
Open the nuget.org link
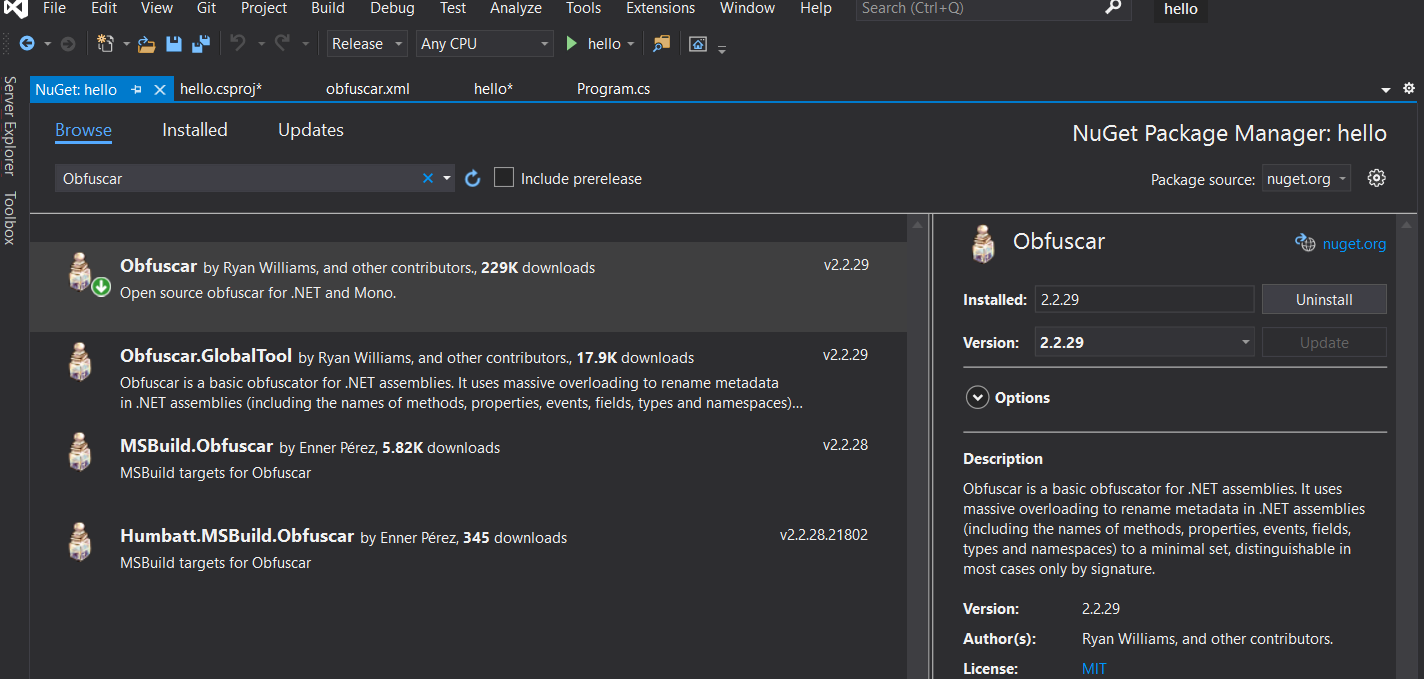(x=1354, y=243)
